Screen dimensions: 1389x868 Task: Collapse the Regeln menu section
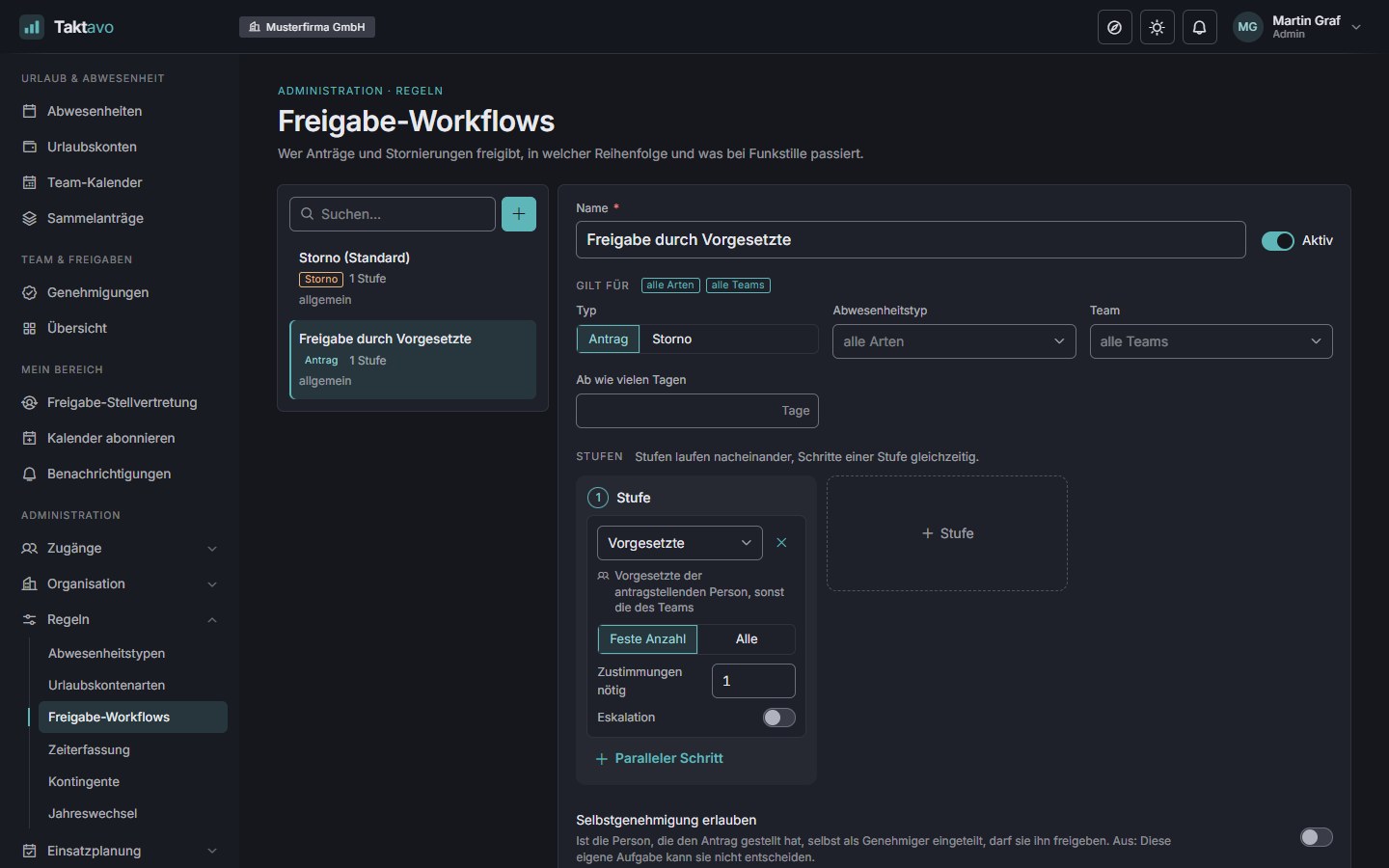pos(120,619)
